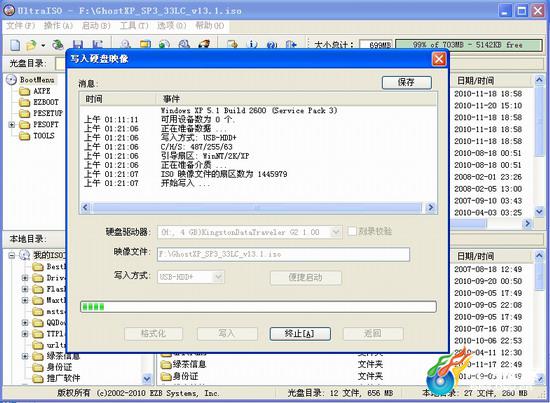Click the 格式化 format button
Image resolution: width=550 pixels, height=403 pixels.
point(153,334)
